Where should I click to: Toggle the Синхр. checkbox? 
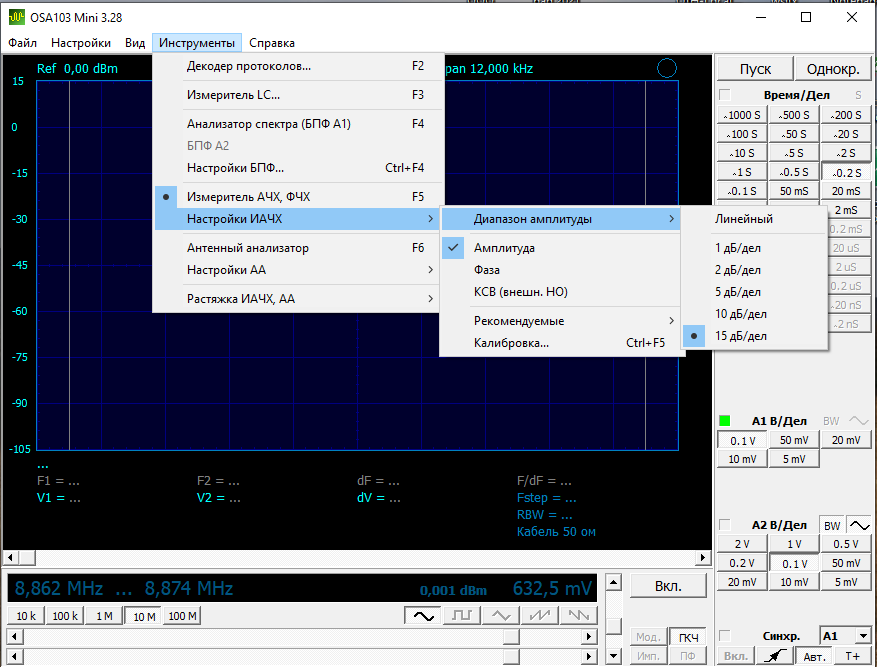tap(725, 636)
